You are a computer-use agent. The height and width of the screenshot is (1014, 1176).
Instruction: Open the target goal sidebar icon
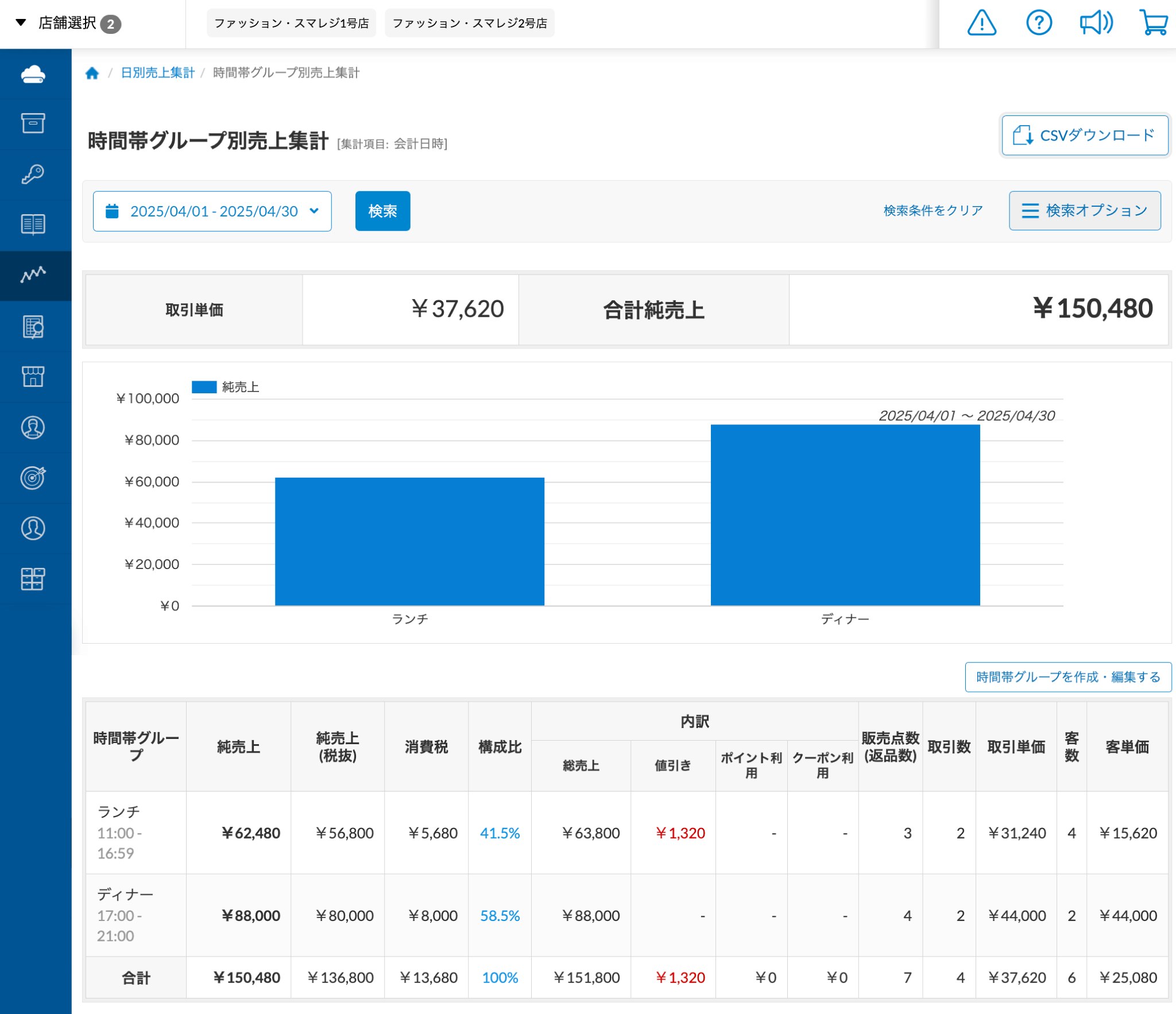pos(33,478)
